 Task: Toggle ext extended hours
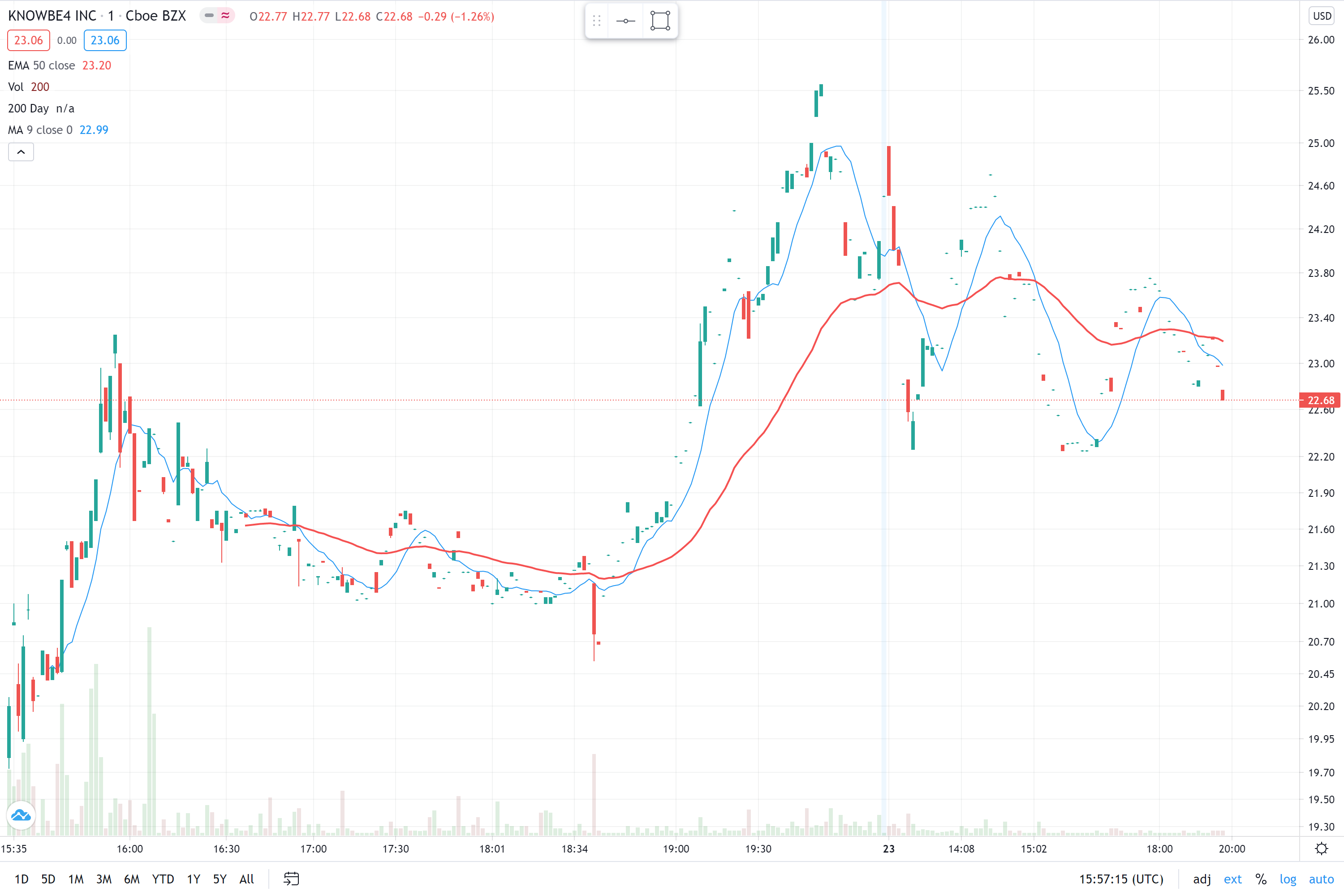pos(1232,879)
